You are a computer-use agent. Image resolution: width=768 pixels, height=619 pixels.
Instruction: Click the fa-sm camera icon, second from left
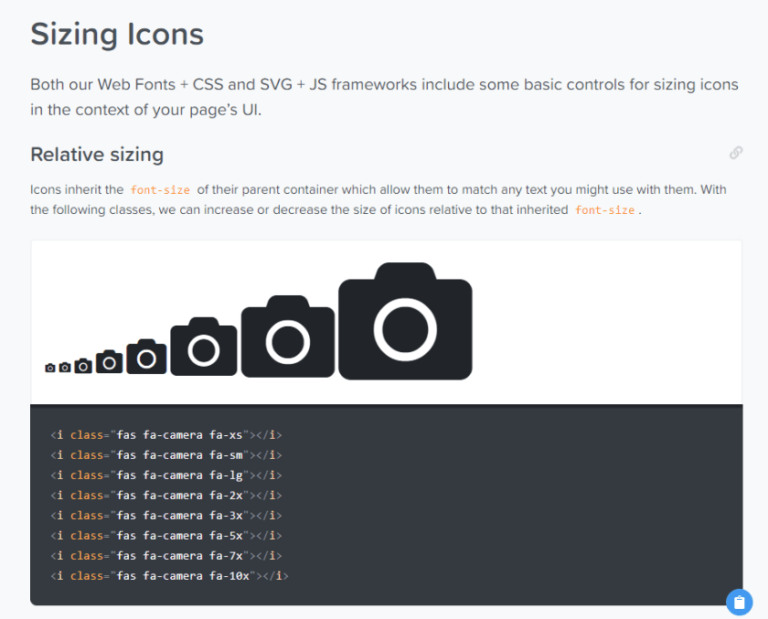65,367
